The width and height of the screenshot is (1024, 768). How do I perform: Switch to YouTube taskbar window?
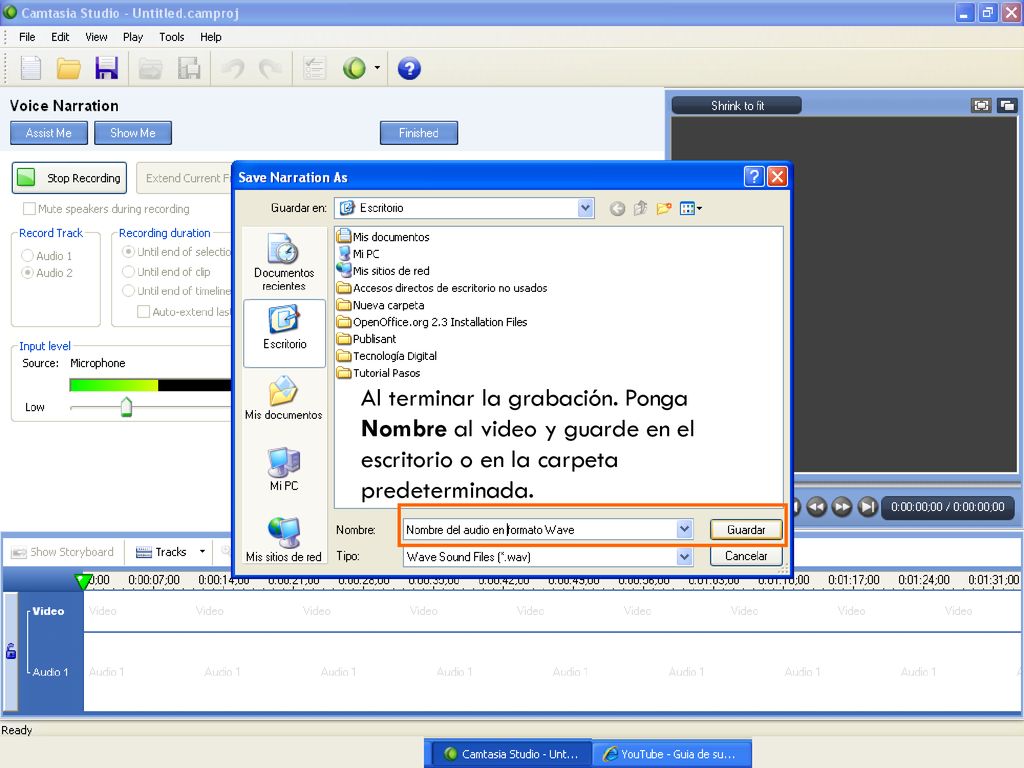pos(671,754)
